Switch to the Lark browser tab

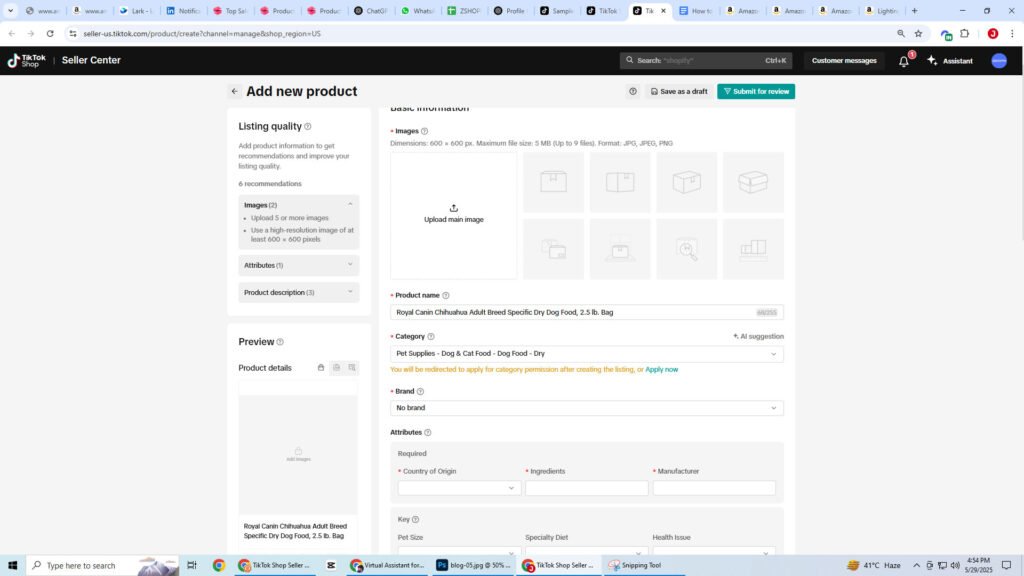(x=136, y=10)
